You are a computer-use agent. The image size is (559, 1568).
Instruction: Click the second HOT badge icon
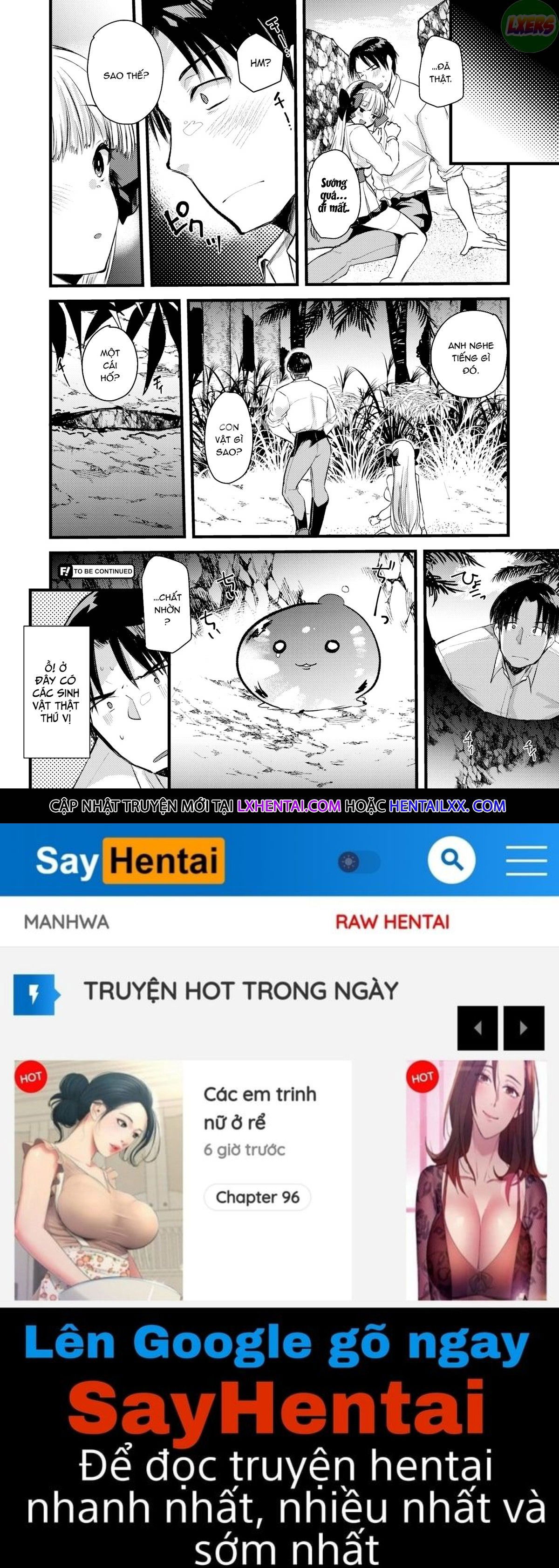click(422, 1078)
